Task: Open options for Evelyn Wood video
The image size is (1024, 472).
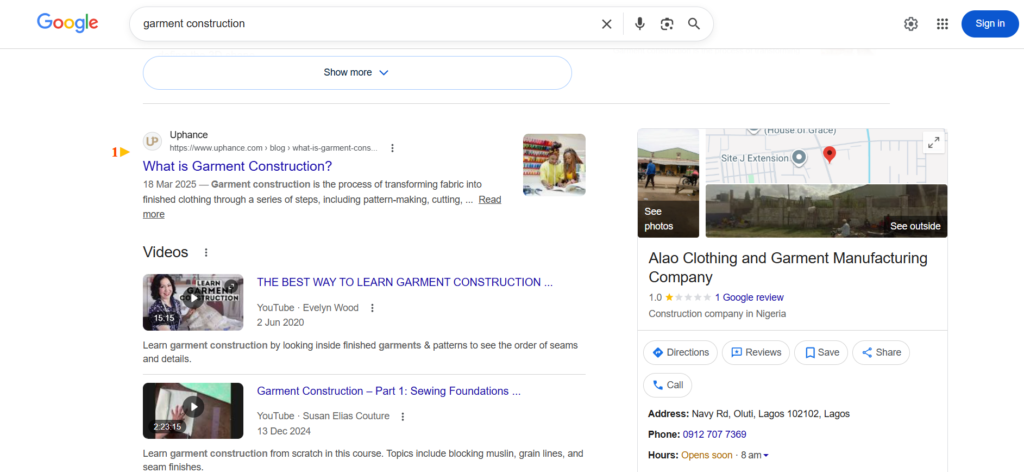Action: pos(372,308)
